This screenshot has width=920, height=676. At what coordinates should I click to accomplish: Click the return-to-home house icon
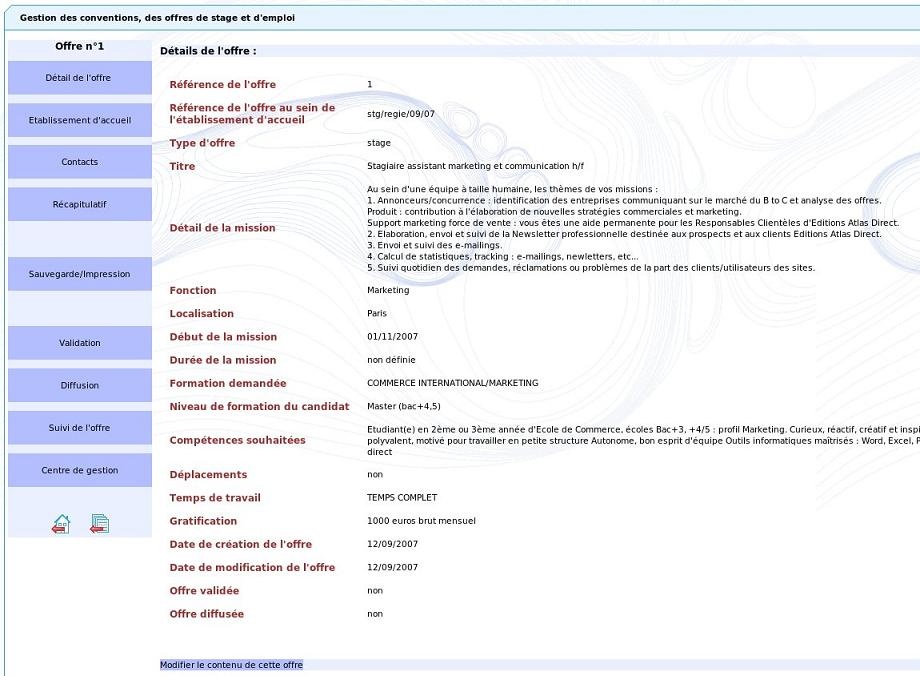click(61, 524)
